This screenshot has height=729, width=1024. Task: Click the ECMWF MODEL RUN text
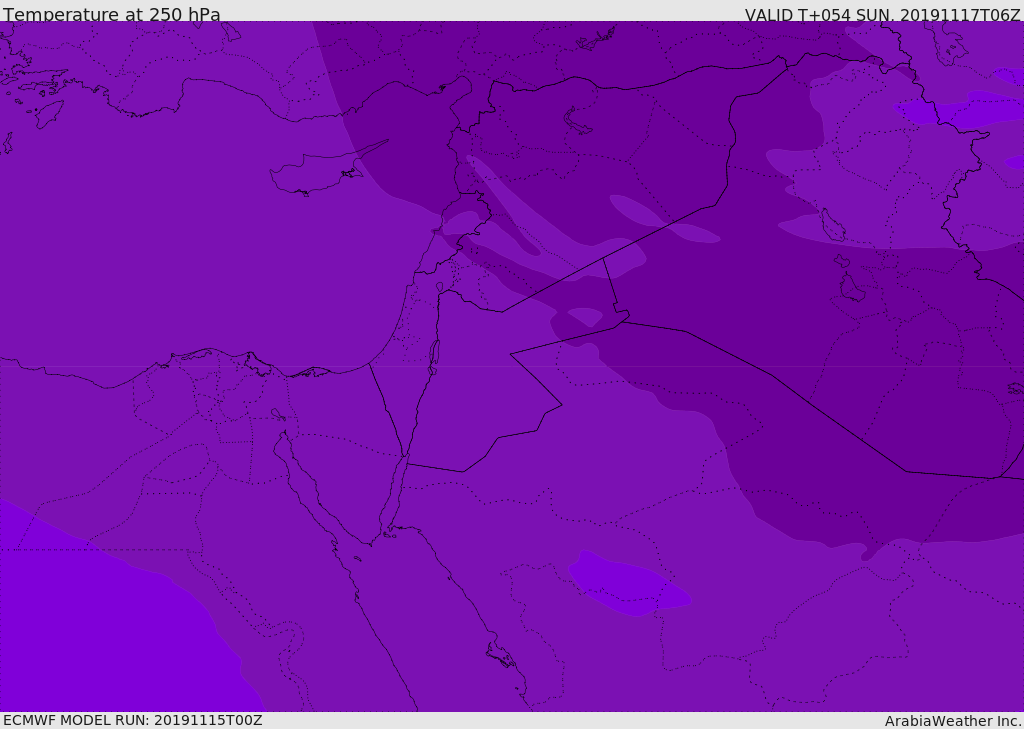coord(133,720)
